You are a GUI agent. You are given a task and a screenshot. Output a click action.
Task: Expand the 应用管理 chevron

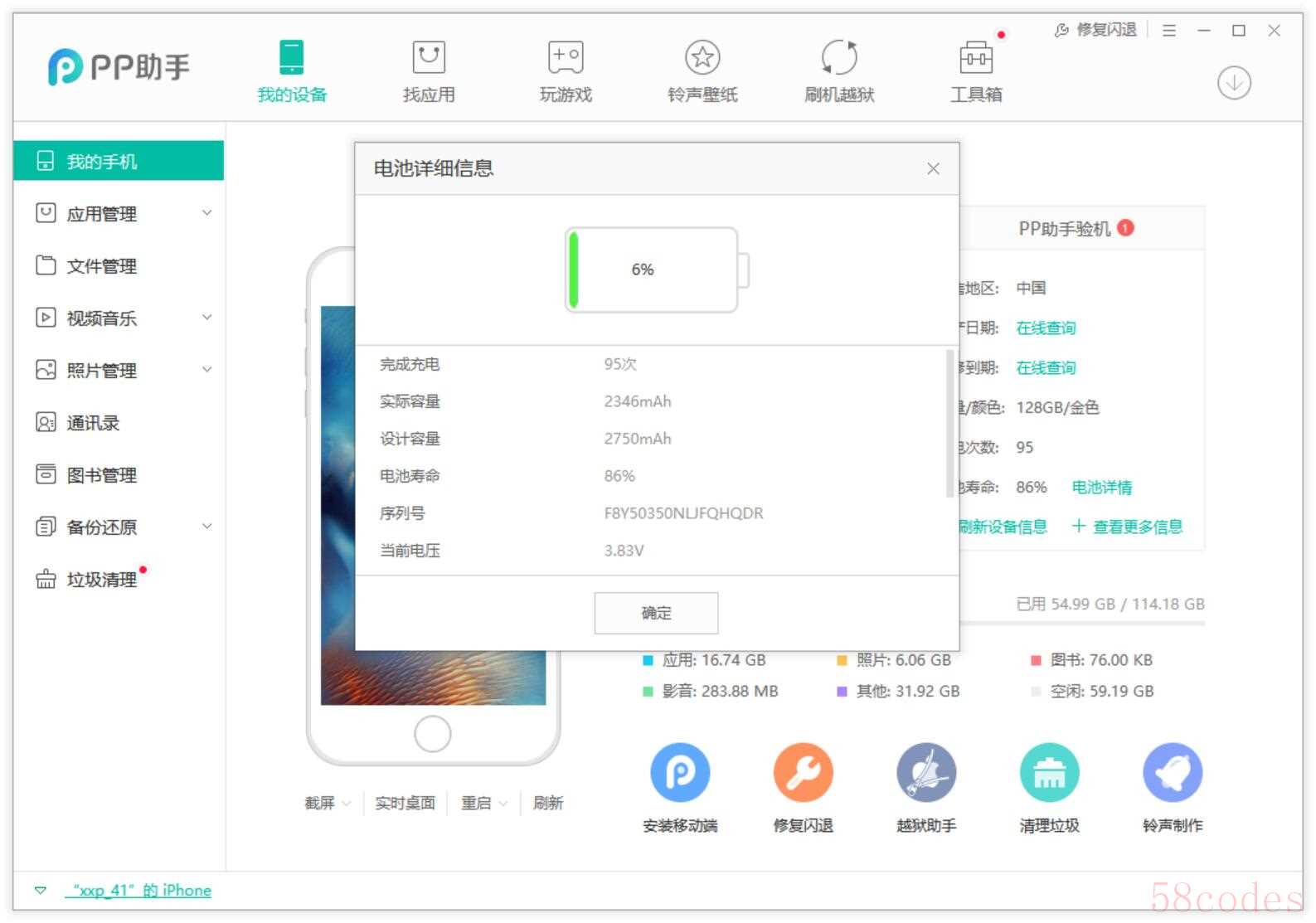[207, 213]
